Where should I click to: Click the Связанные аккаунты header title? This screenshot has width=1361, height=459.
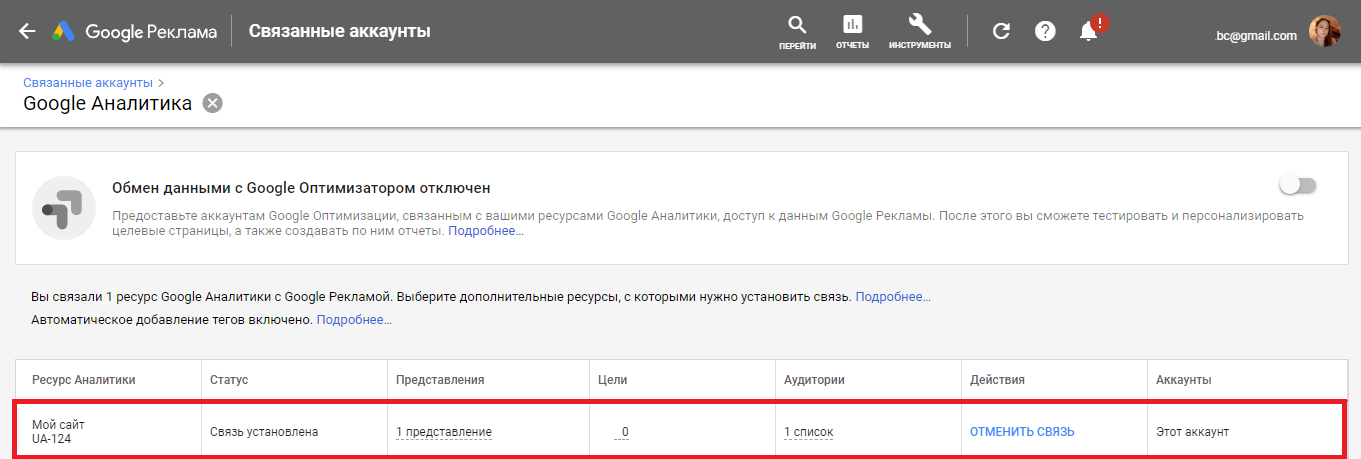tap(339, 31)
